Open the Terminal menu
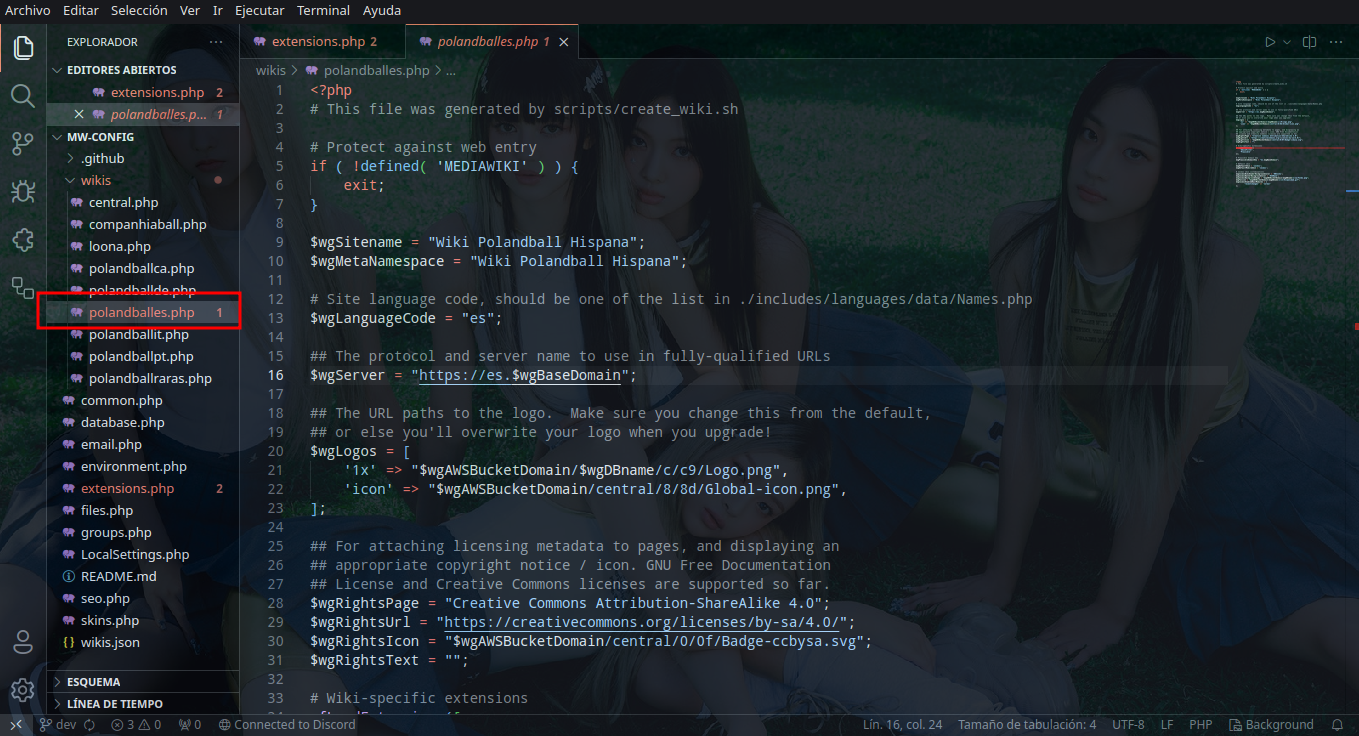The image size is (1359, 736). click(323, 10)
